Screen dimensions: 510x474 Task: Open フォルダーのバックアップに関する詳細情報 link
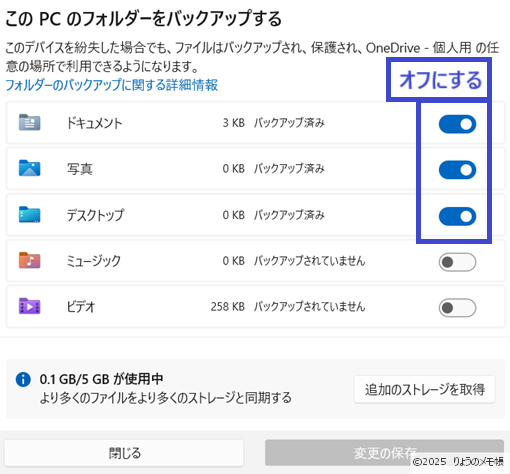[x=112, y=85]
